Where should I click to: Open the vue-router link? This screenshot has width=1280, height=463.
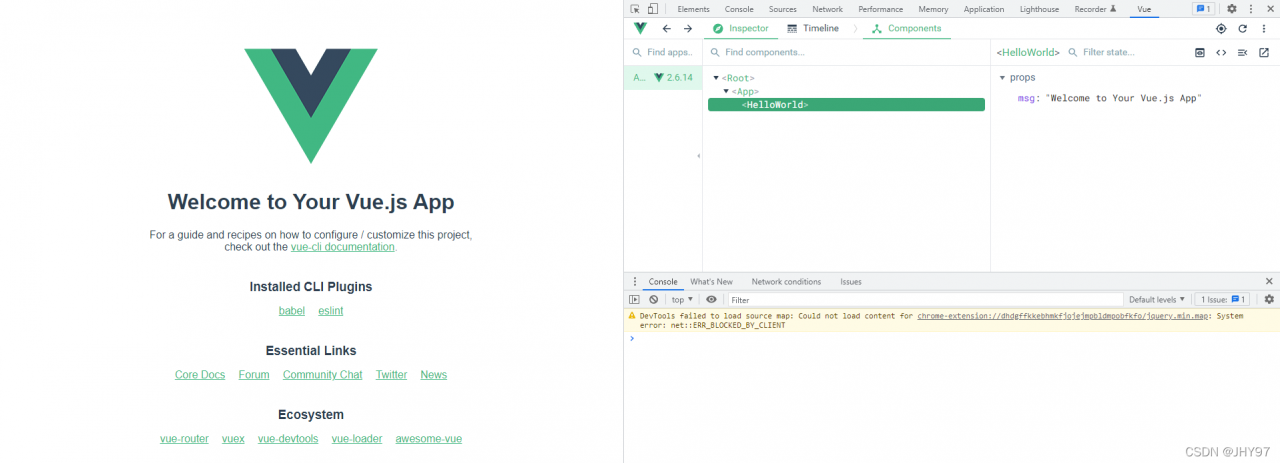point(184,439)
